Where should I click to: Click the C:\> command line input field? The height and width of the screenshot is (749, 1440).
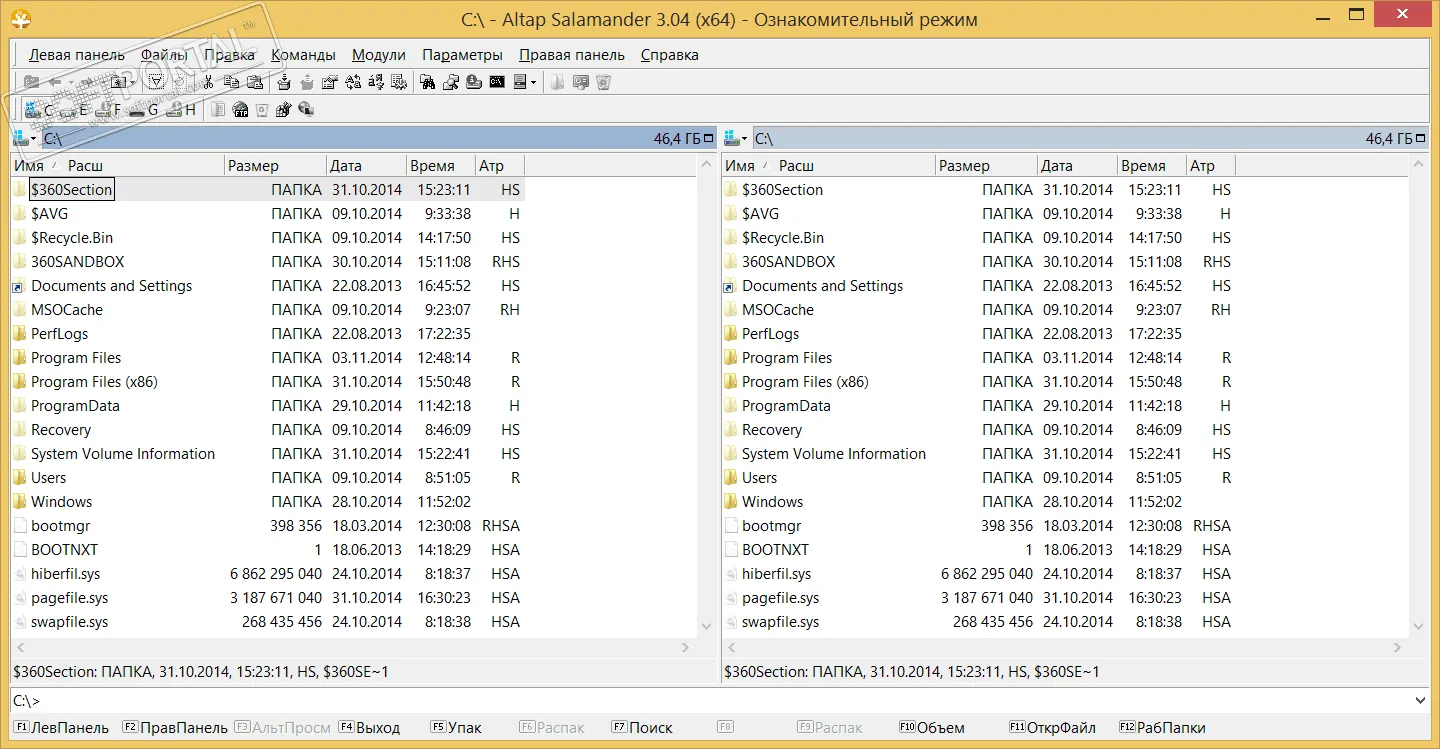coord(720,700)
